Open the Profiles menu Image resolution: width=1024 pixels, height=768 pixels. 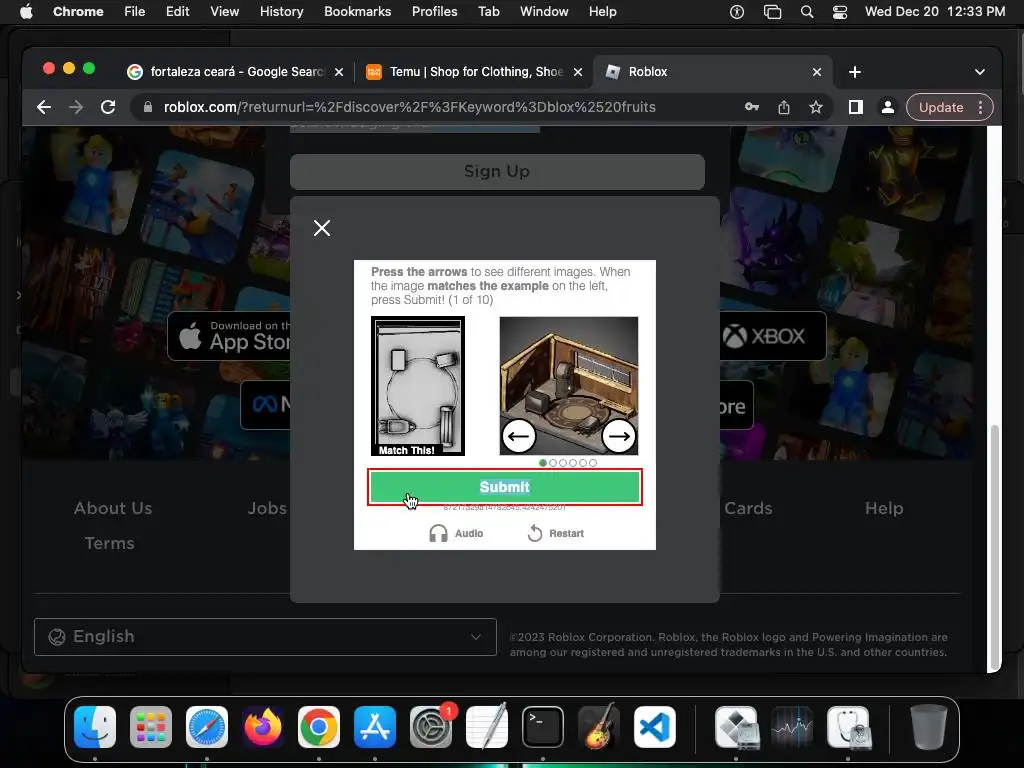coord(434,12)
